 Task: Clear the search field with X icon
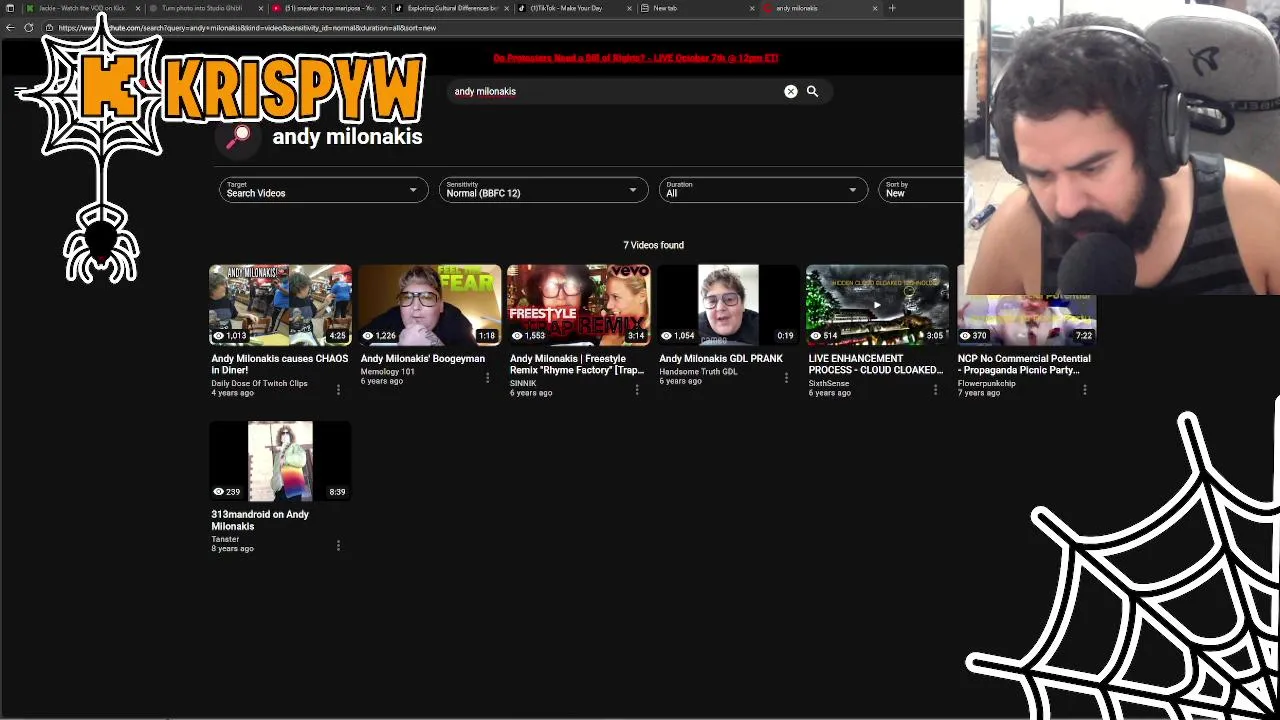coord(791,91)
